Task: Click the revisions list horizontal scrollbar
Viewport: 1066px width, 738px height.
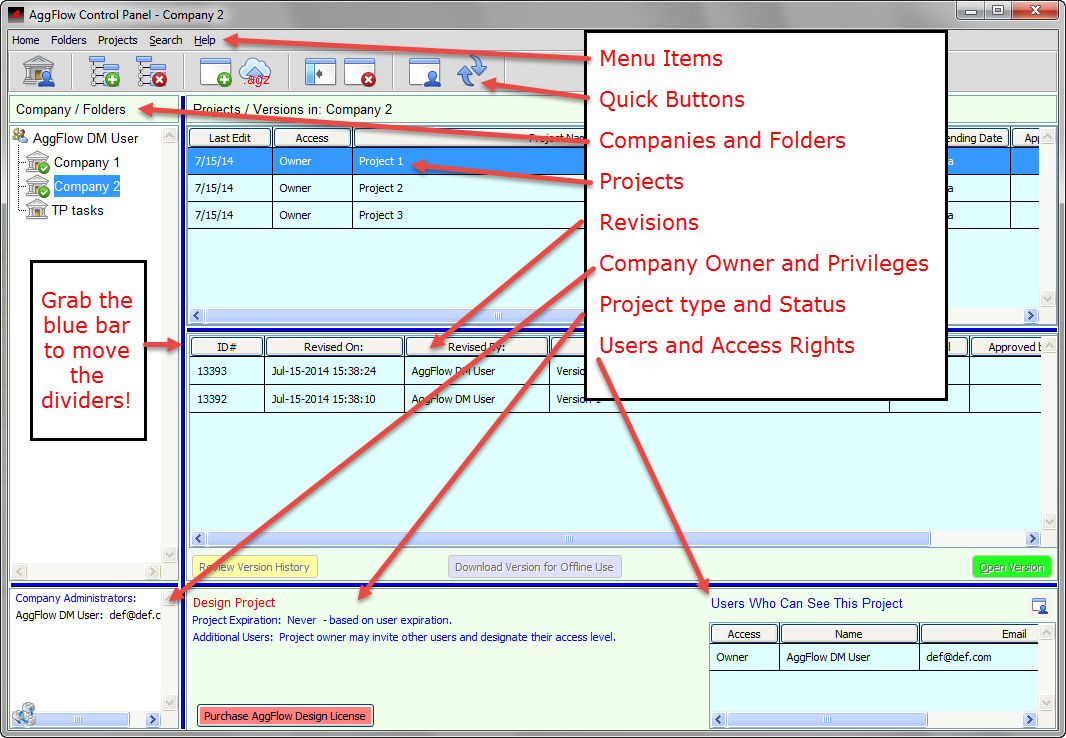Action: [x=568, y=538]
